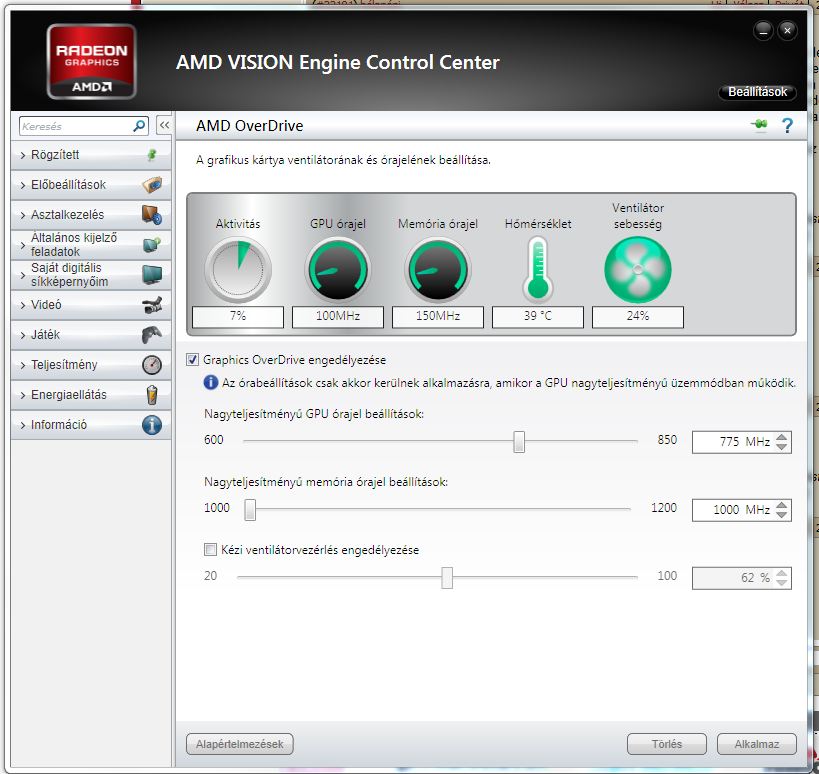Image resolution: width=819 pixels, height=774 pixels.
Task: Click the Hőmérséklet thermometer icon
Action: click(x=537, y=269)
